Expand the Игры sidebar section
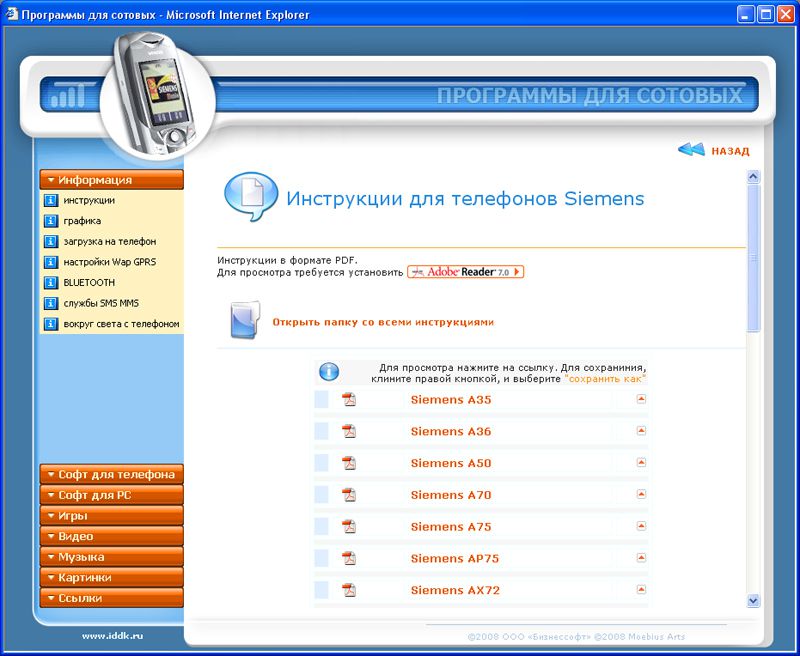The width and height of the screenshot is (800, 656). [111, 516]
